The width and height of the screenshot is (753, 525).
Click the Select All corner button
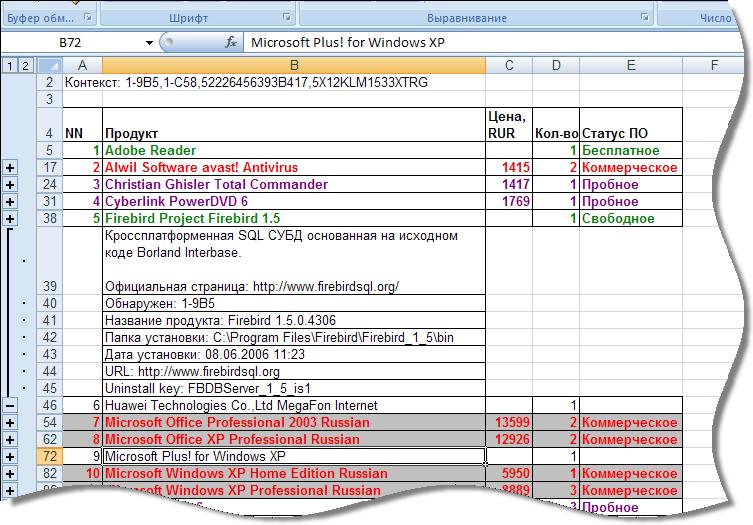(50, 65)
